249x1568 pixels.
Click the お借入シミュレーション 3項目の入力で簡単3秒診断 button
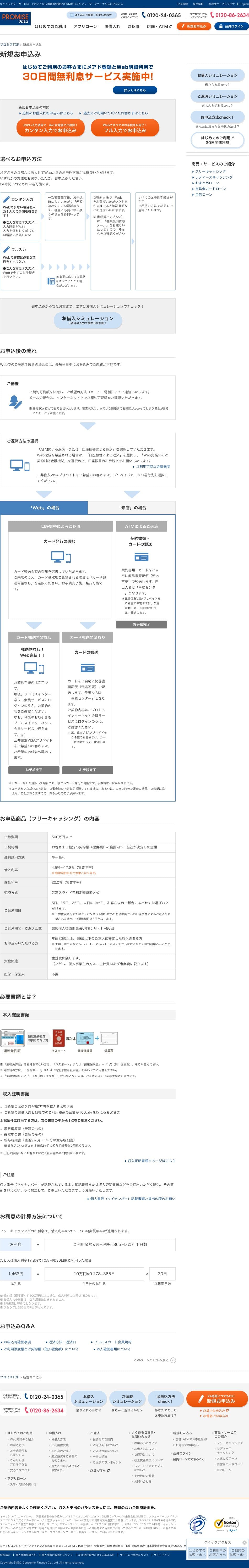pyautogui.click(x=87, y=320)
